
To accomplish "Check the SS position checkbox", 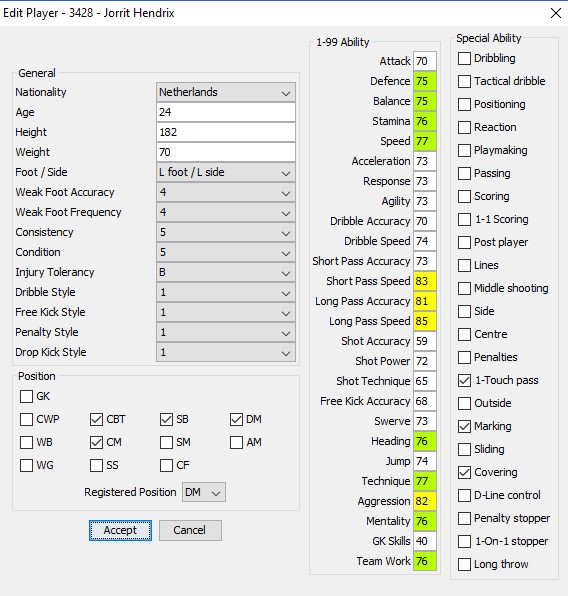I will pos(97,465).
